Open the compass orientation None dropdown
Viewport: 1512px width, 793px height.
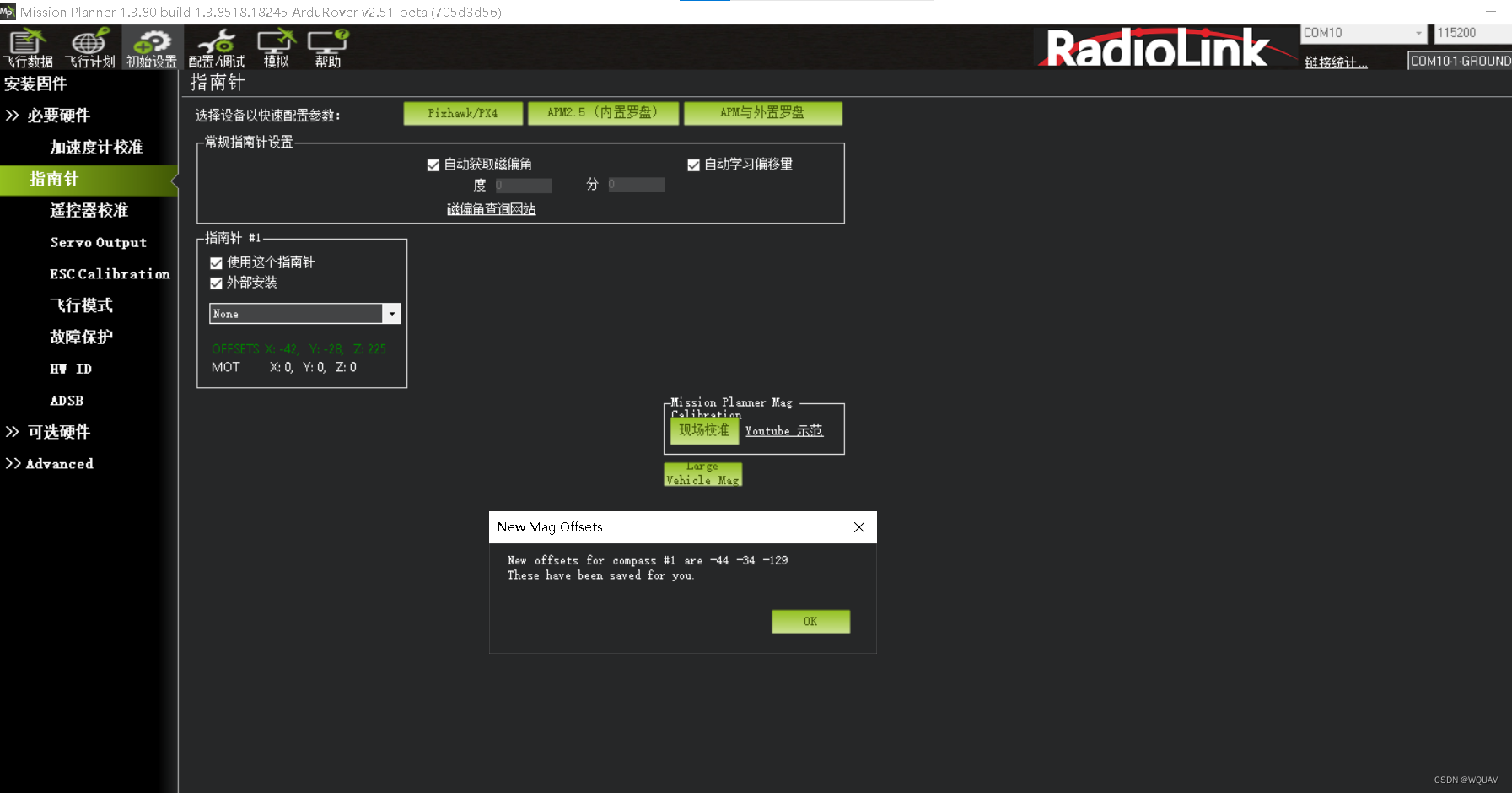pyautogui.click(x=304, y=314)
